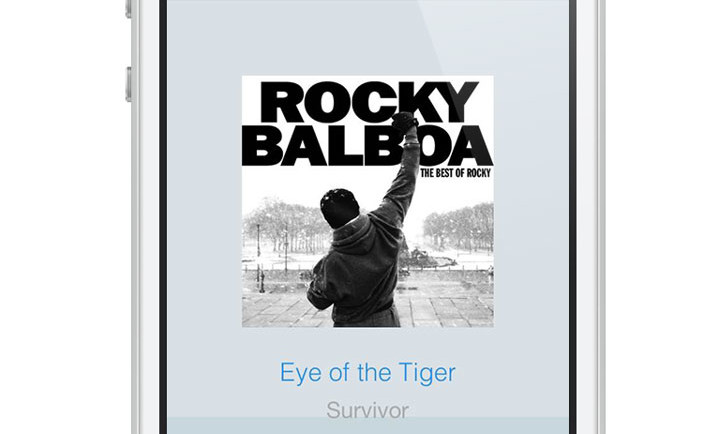This screenshot has width=719, height=434.
Task: Click the white phone bezel on right
Action: (x=587, y=216)
